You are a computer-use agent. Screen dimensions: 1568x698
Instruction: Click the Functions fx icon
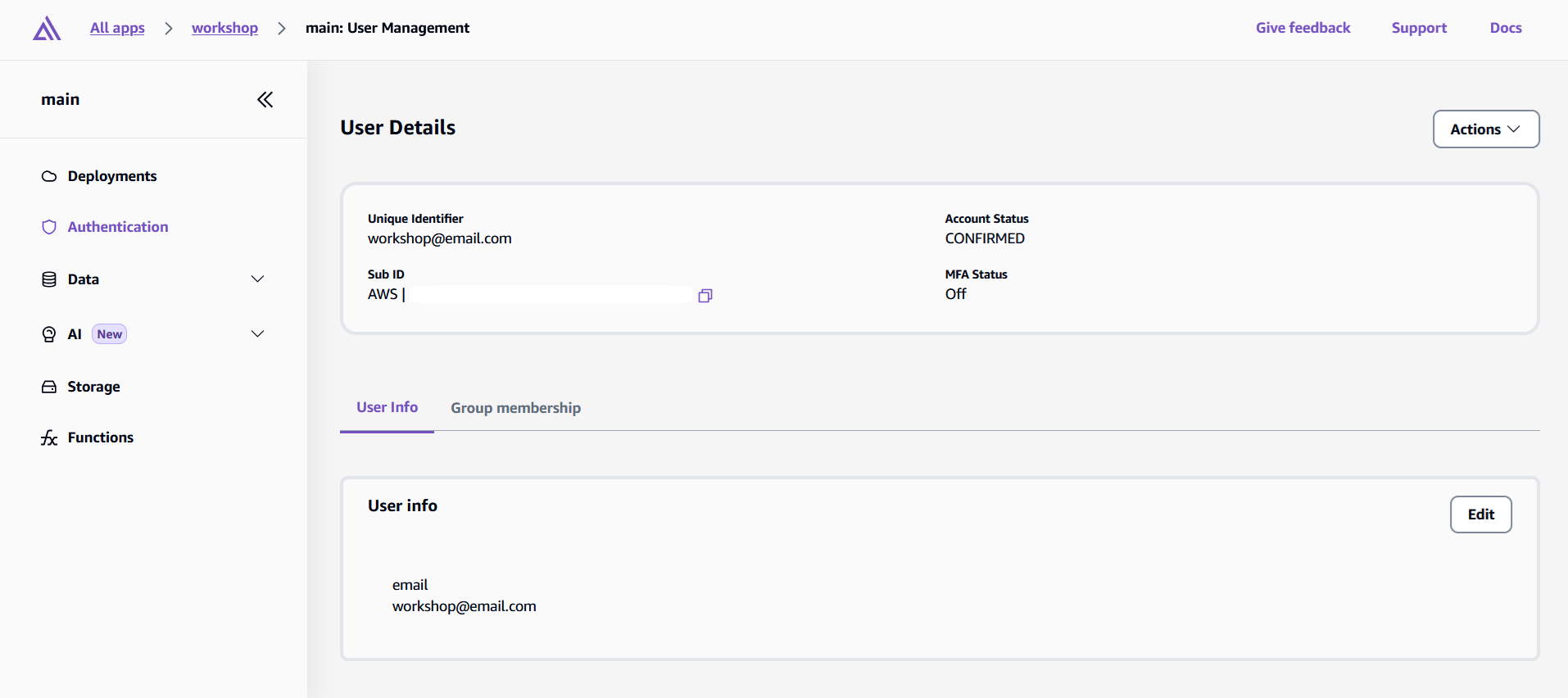coord(49,437)
